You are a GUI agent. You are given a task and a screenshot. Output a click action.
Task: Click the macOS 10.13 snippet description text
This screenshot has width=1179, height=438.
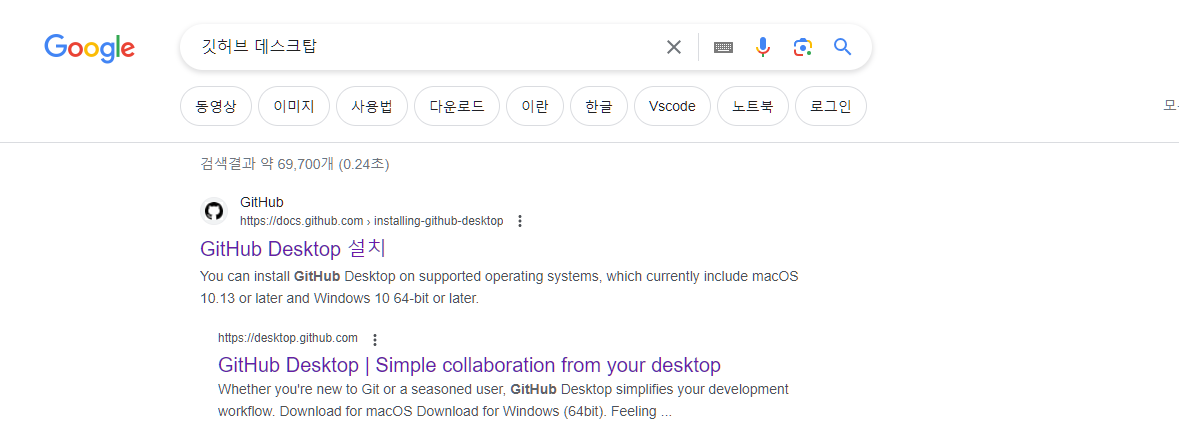499,287
